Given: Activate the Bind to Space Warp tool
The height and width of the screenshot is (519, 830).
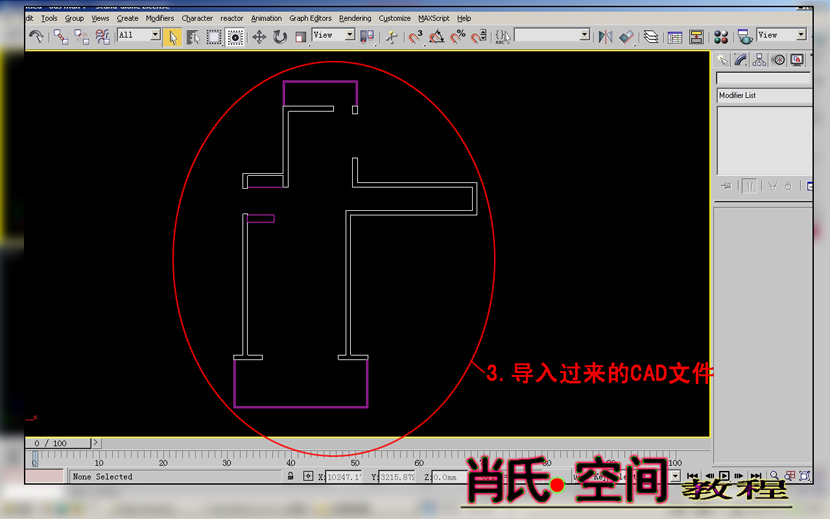Looking at the screenshot, I should [x=102, y=37].
